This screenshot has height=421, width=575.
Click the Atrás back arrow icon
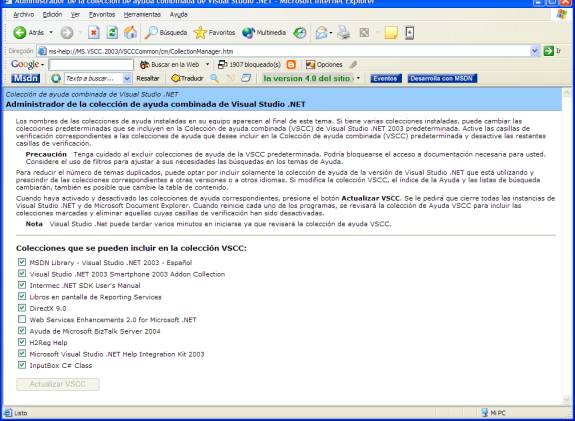tap(19, 33)
